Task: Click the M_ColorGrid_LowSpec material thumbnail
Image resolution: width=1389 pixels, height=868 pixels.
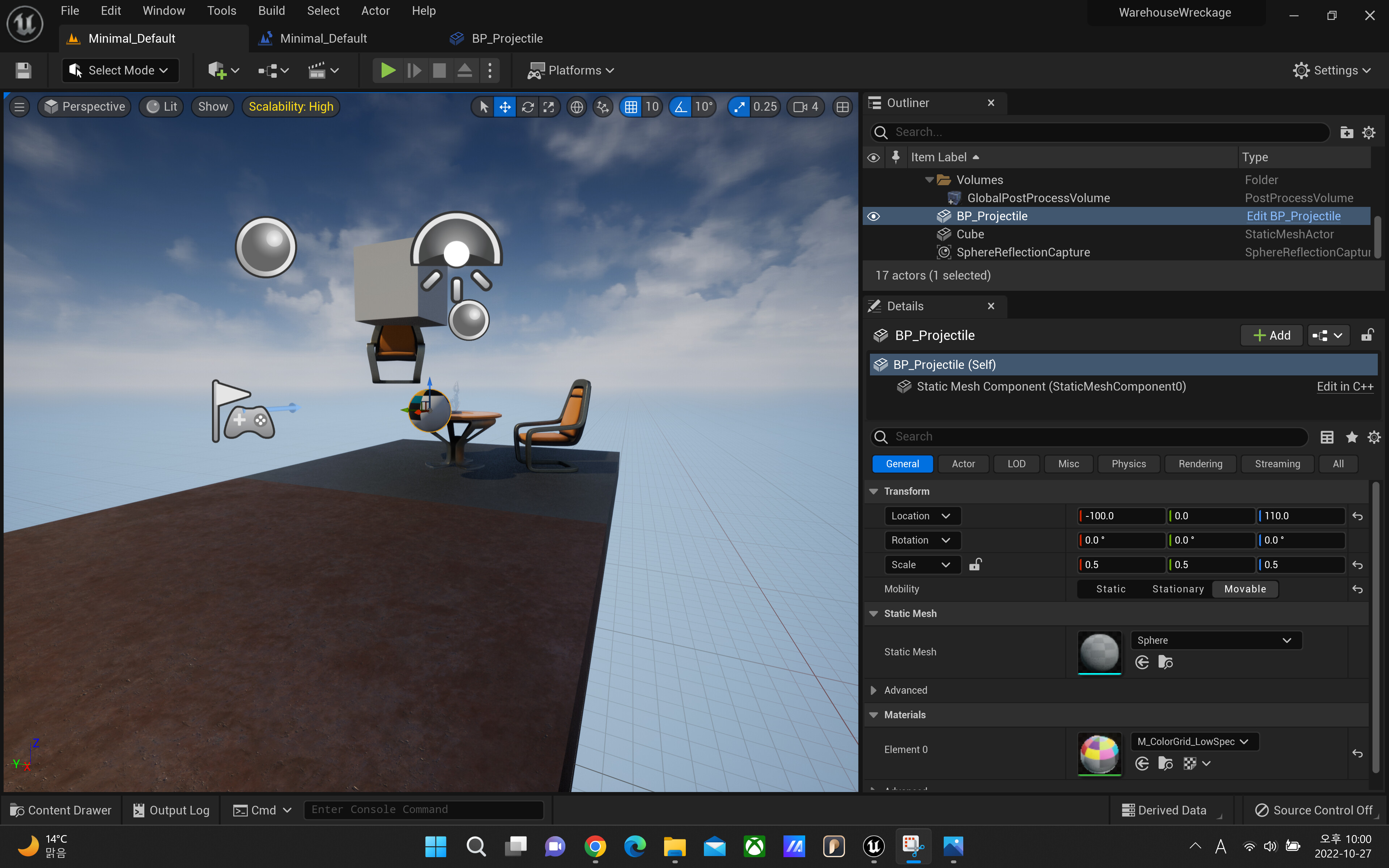Action: [x=1099, y=753]
